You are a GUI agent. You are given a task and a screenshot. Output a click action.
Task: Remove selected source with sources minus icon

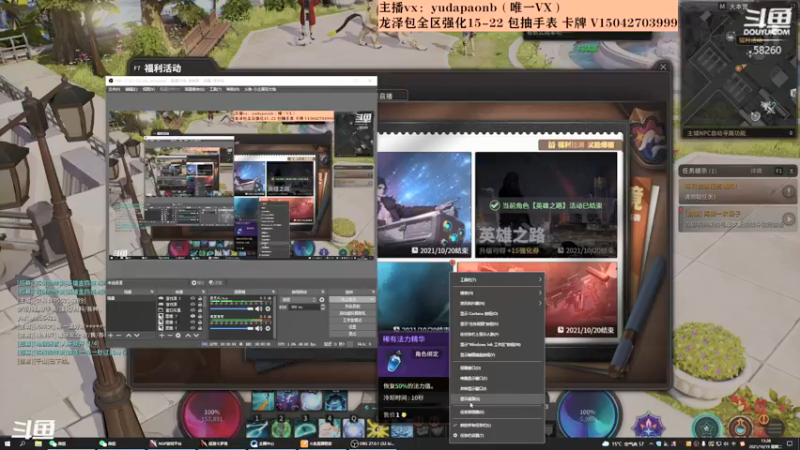click(170, 336)
